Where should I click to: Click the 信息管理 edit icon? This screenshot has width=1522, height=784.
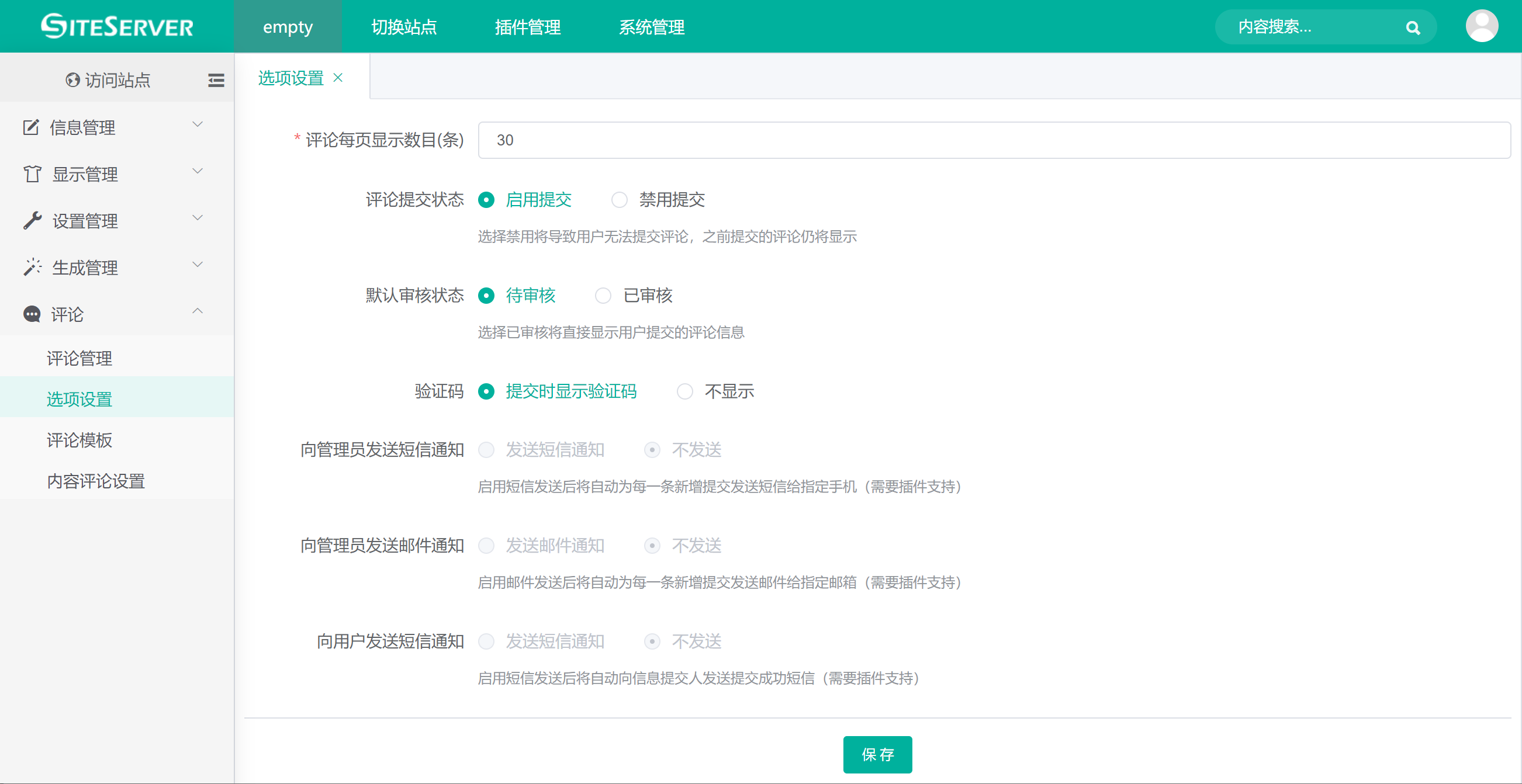[x=32, y=127]
